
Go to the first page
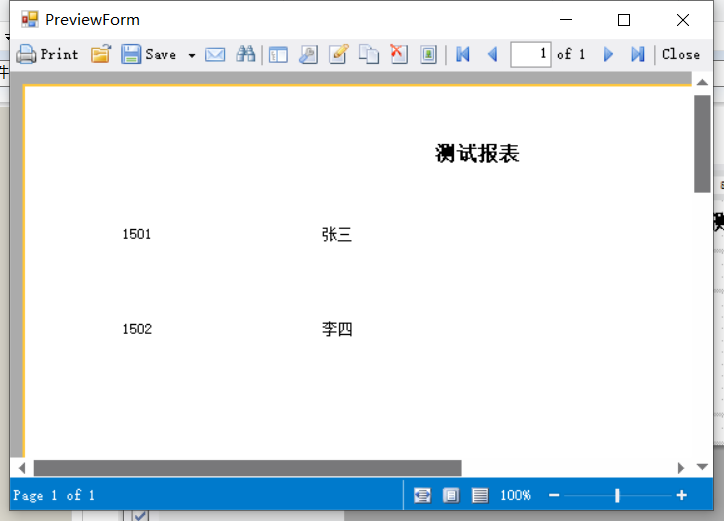click(462, 54)
